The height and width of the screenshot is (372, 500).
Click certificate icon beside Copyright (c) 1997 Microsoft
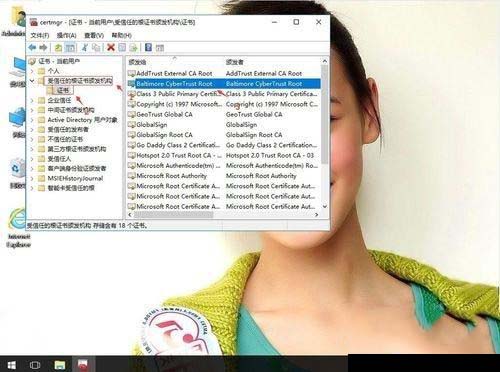click(x=132, y=104)
